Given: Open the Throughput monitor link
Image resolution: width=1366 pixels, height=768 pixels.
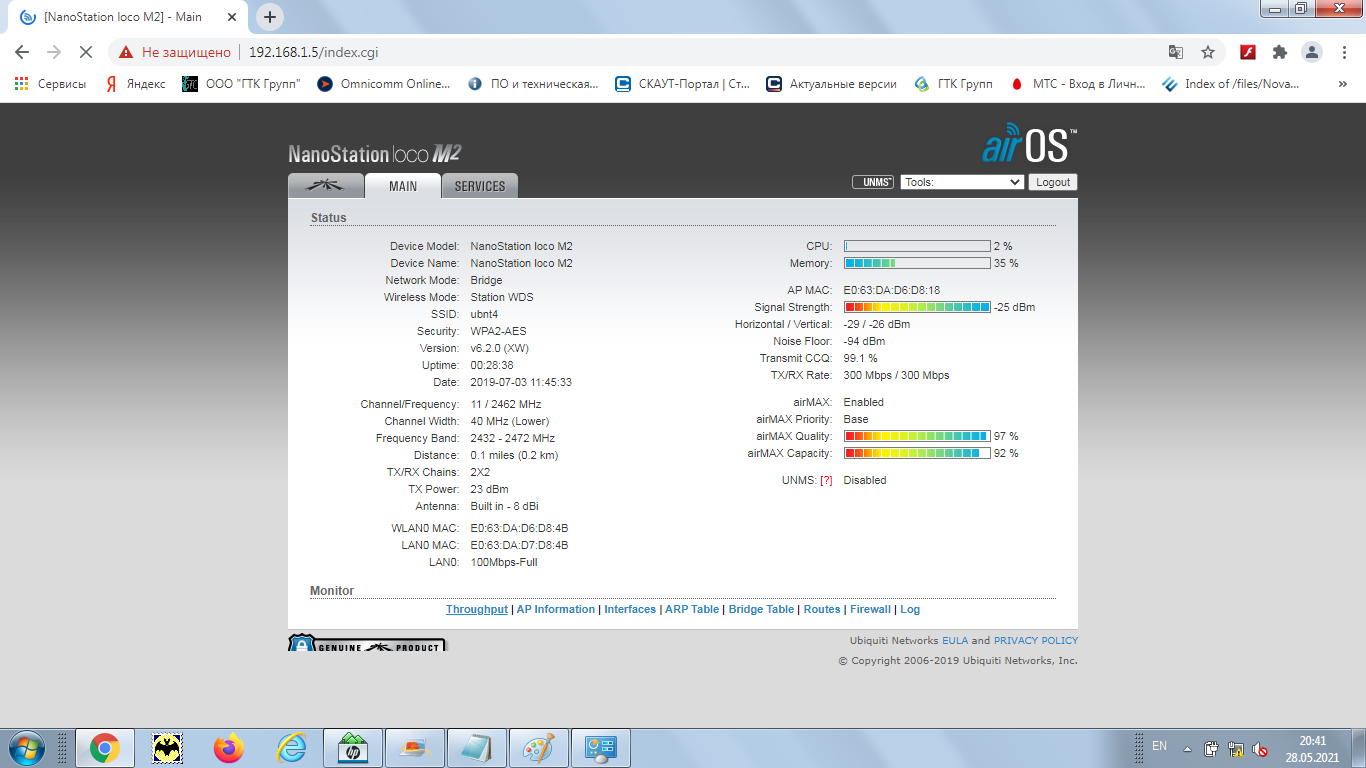Looking at the screenshot, I should 477,609.
